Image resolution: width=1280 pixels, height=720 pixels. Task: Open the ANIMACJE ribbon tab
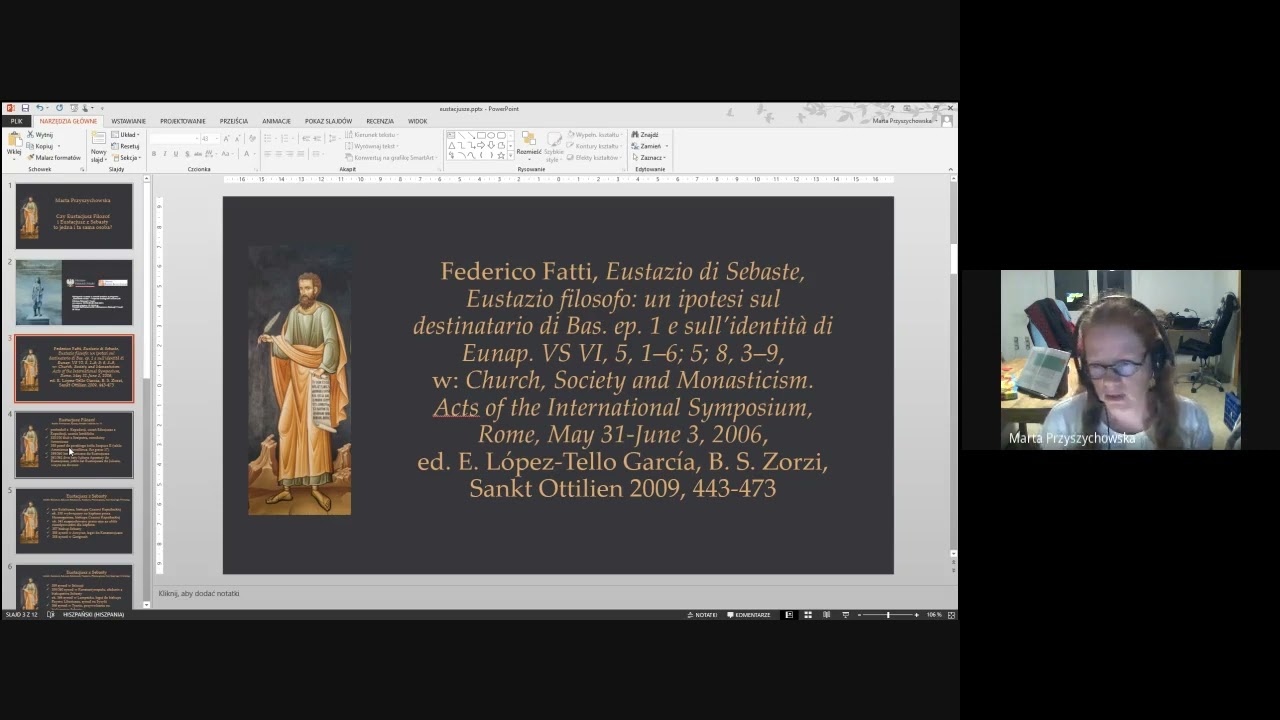pyautogui.click(x=277, y=121)
